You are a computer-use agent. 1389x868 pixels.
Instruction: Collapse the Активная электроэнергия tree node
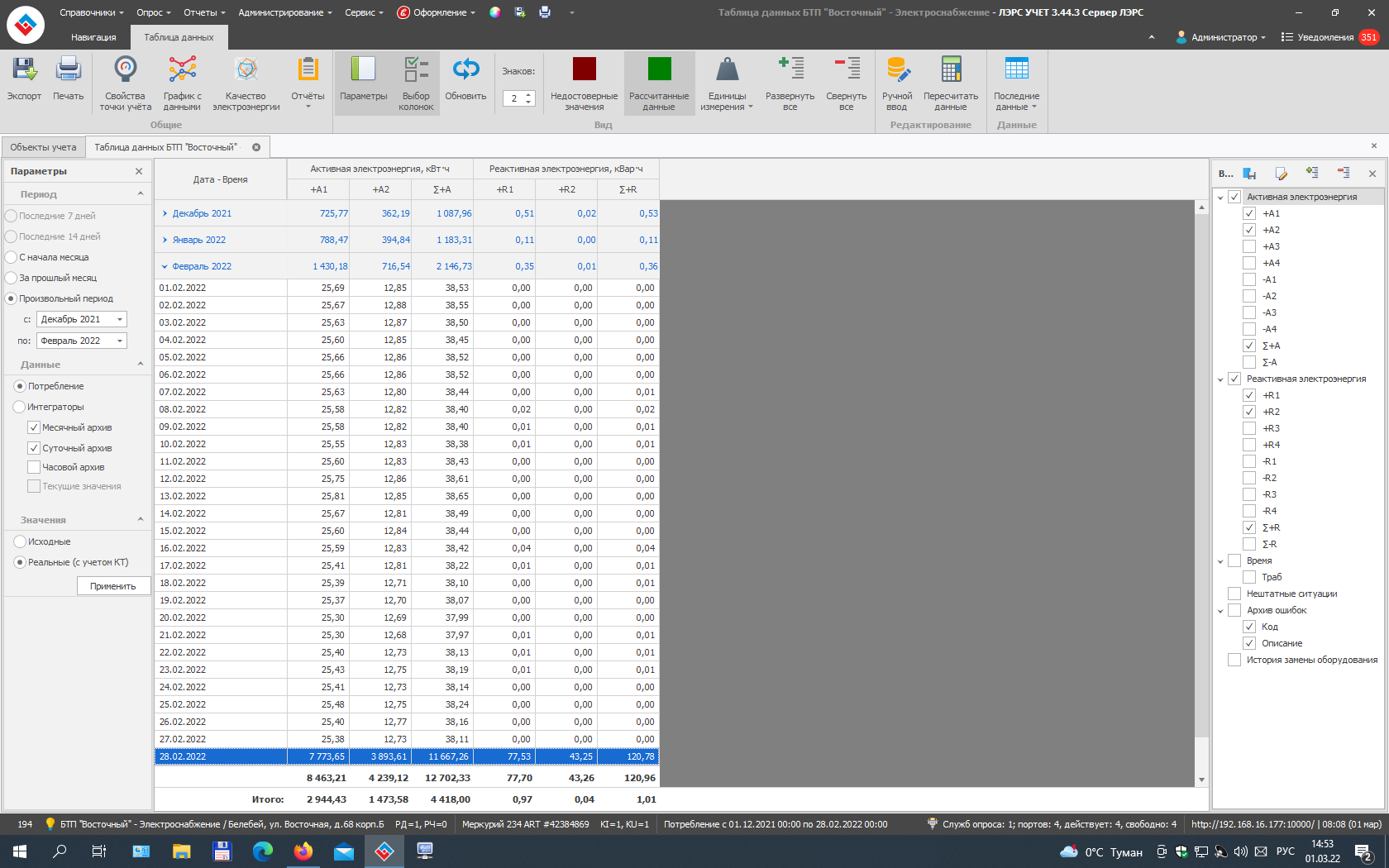pos(1220,198)
